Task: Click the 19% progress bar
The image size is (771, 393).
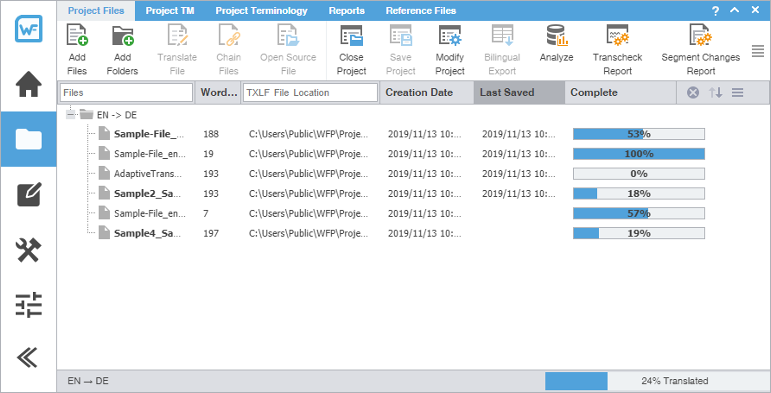Action: (639, 233)
